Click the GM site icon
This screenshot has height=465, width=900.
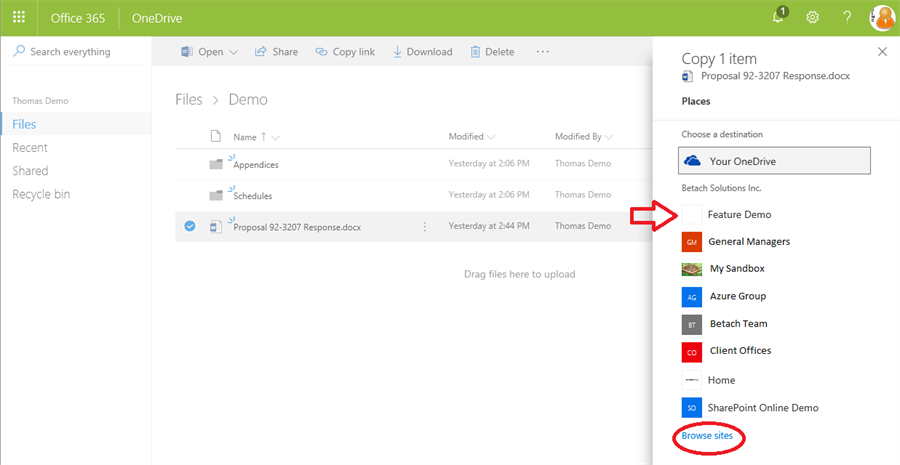692,242
